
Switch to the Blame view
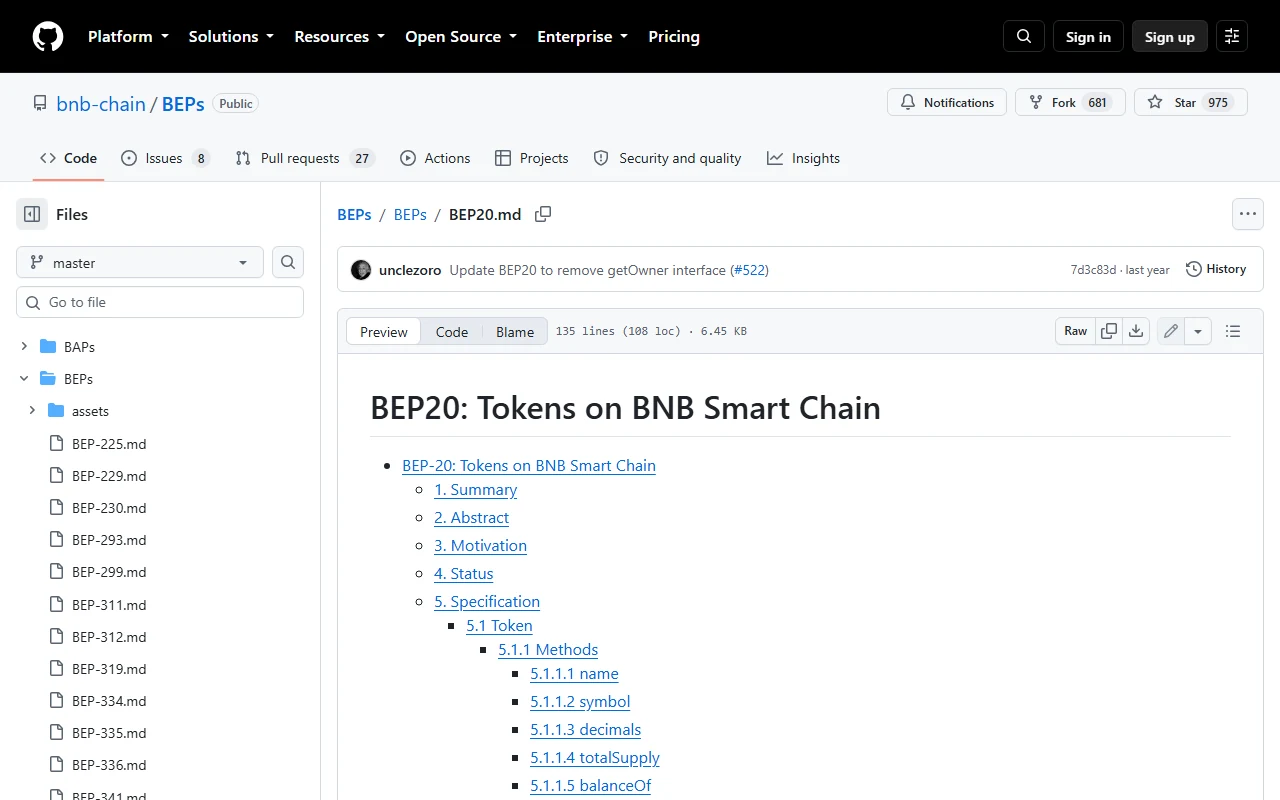point(515,332)
